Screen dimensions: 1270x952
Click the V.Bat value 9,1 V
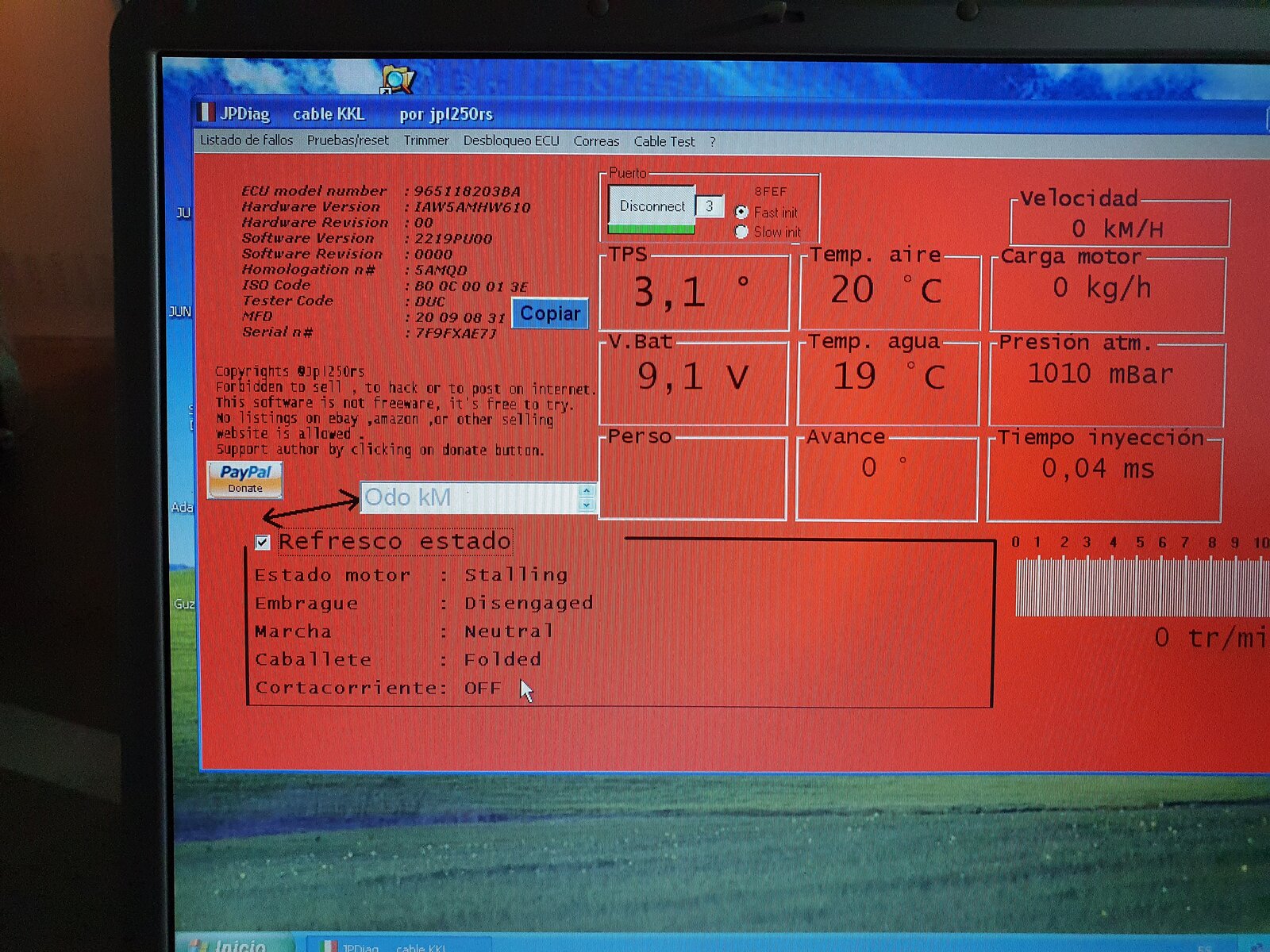[x=693, y=376]
